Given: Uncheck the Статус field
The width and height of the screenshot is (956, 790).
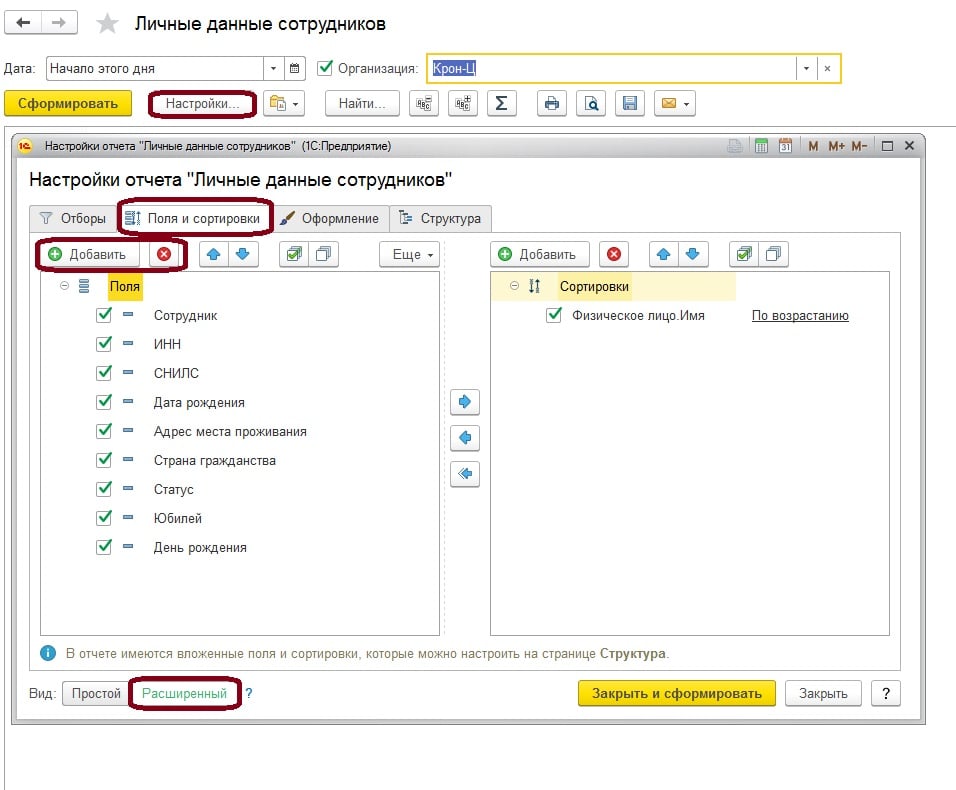Looking at the screenshot, I should pyautogui.click(x=104, y=488).
